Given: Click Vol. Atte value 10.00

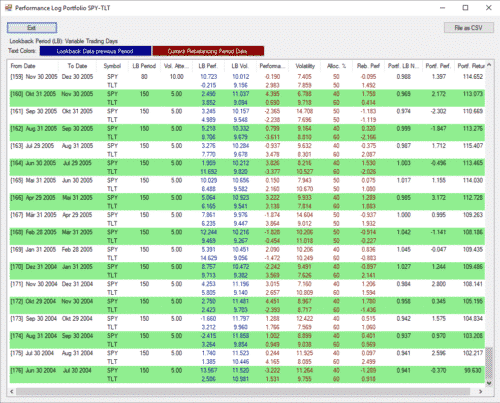Looking at the screenshot, I should click(177, 77).
